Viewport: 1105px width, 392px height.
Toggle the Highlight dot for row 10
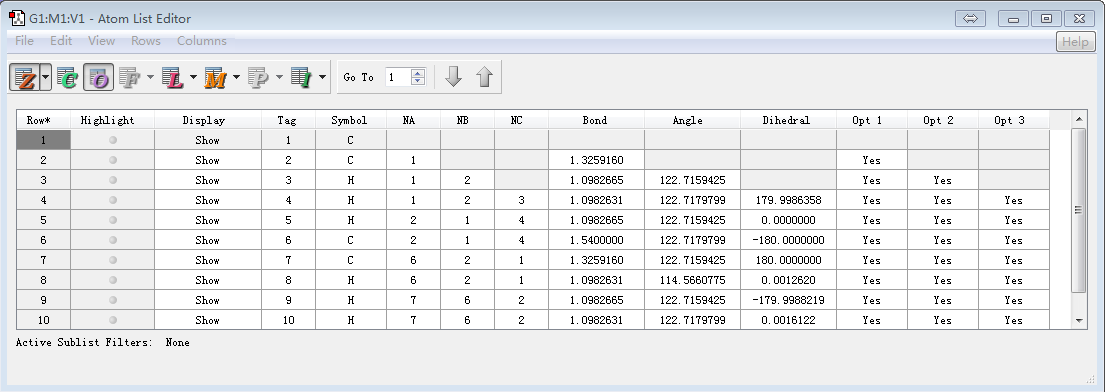[113, 320]
